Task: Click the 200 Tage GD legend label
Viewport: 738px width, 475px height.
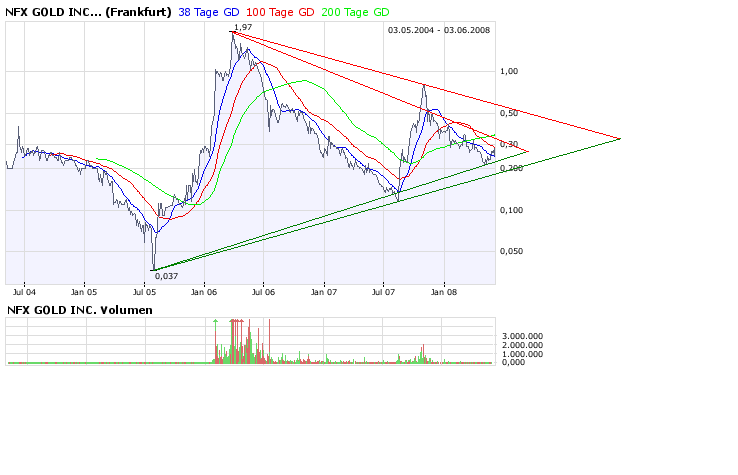Action: [x=355, y=12]
